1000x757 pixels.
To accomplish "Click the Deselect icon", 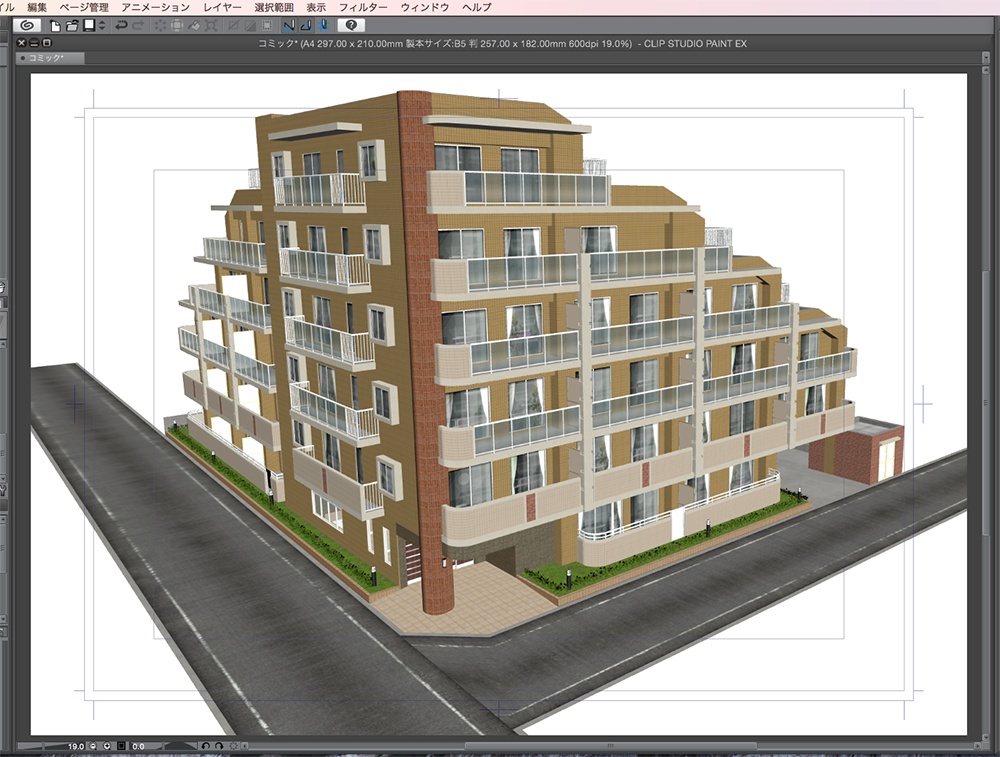I will tap(234, 26).
